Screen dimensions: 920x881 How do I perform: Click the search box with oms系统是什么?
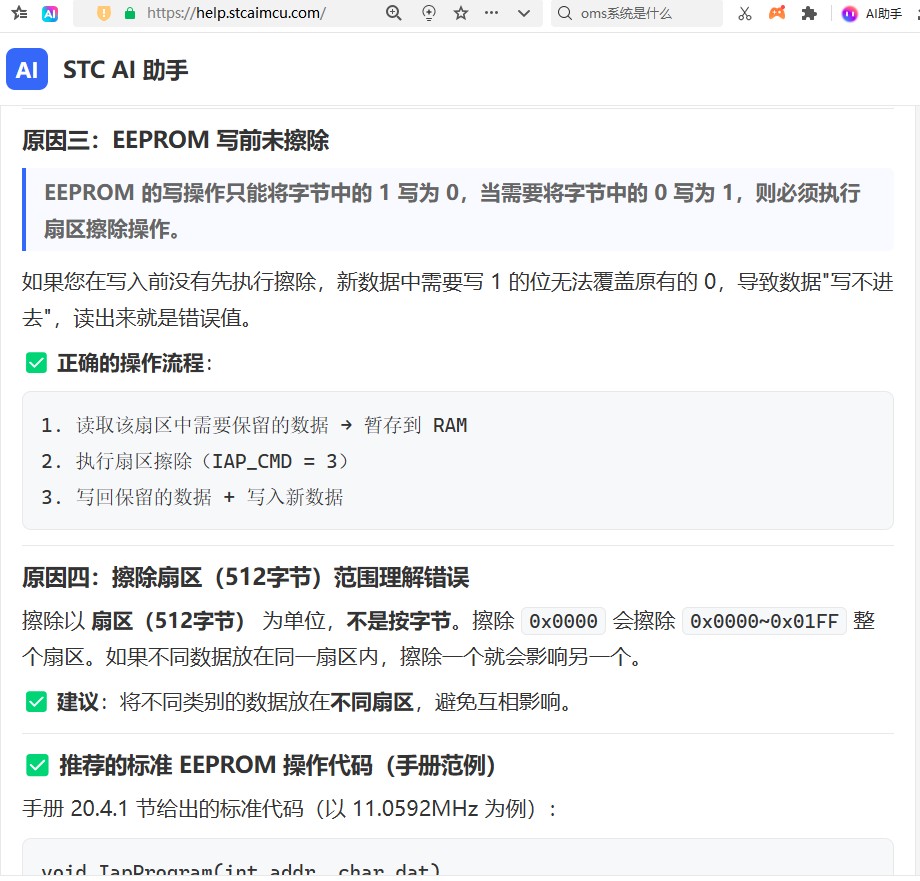637,13
